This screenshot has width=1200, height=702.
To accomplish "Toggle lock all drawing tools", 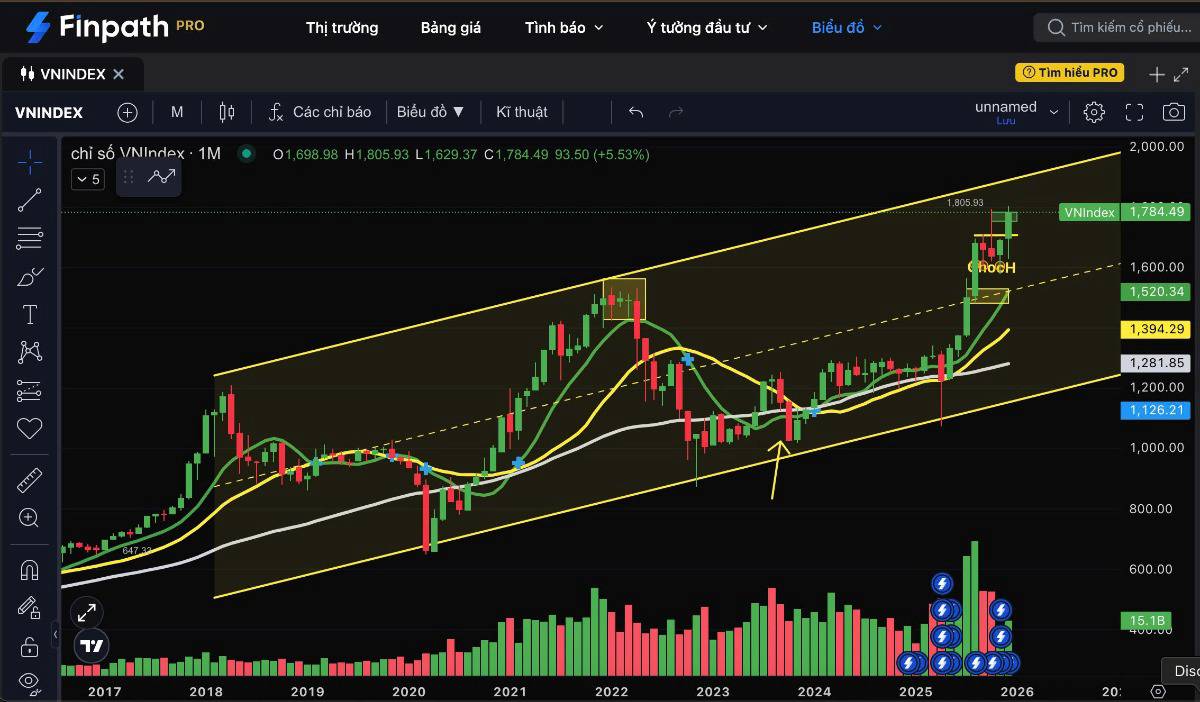I will (30, 645).
